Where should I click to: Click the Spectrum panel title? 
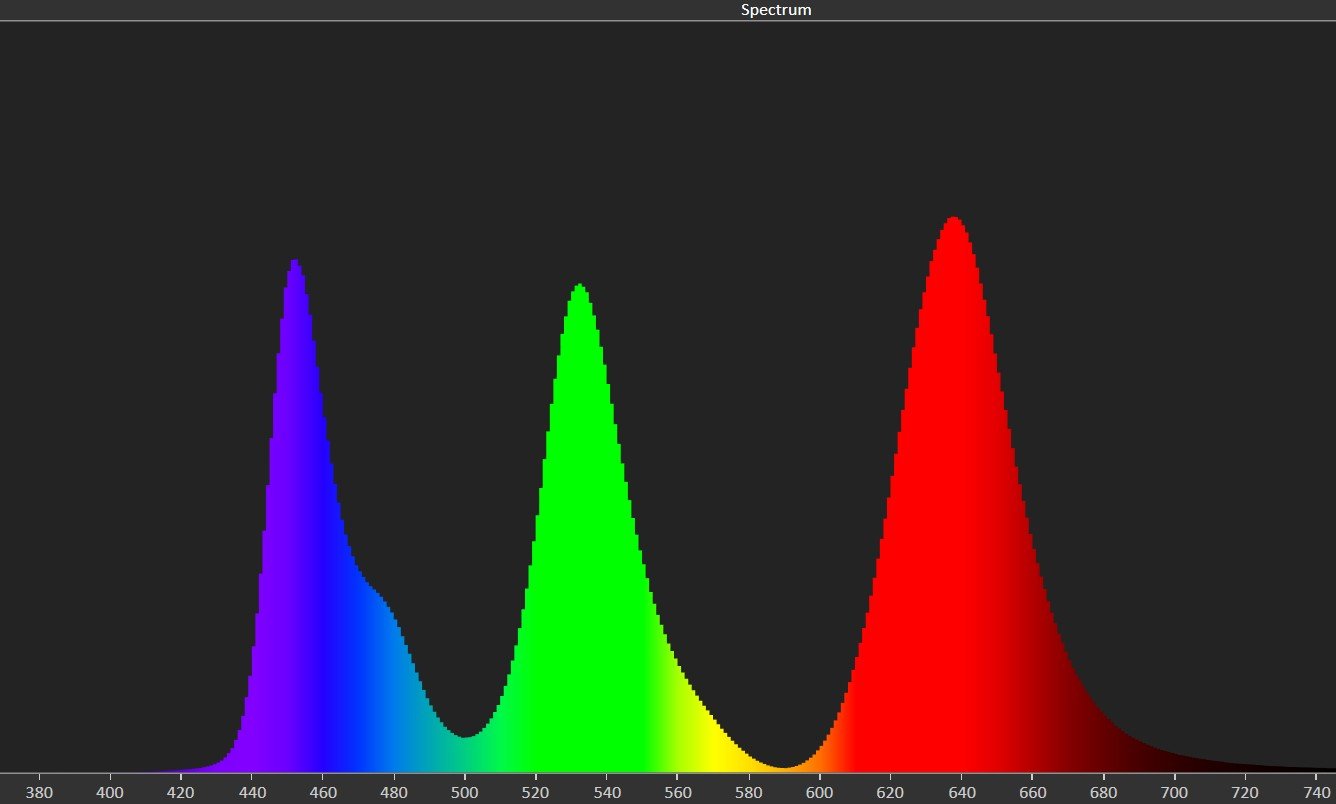[775, 10]
